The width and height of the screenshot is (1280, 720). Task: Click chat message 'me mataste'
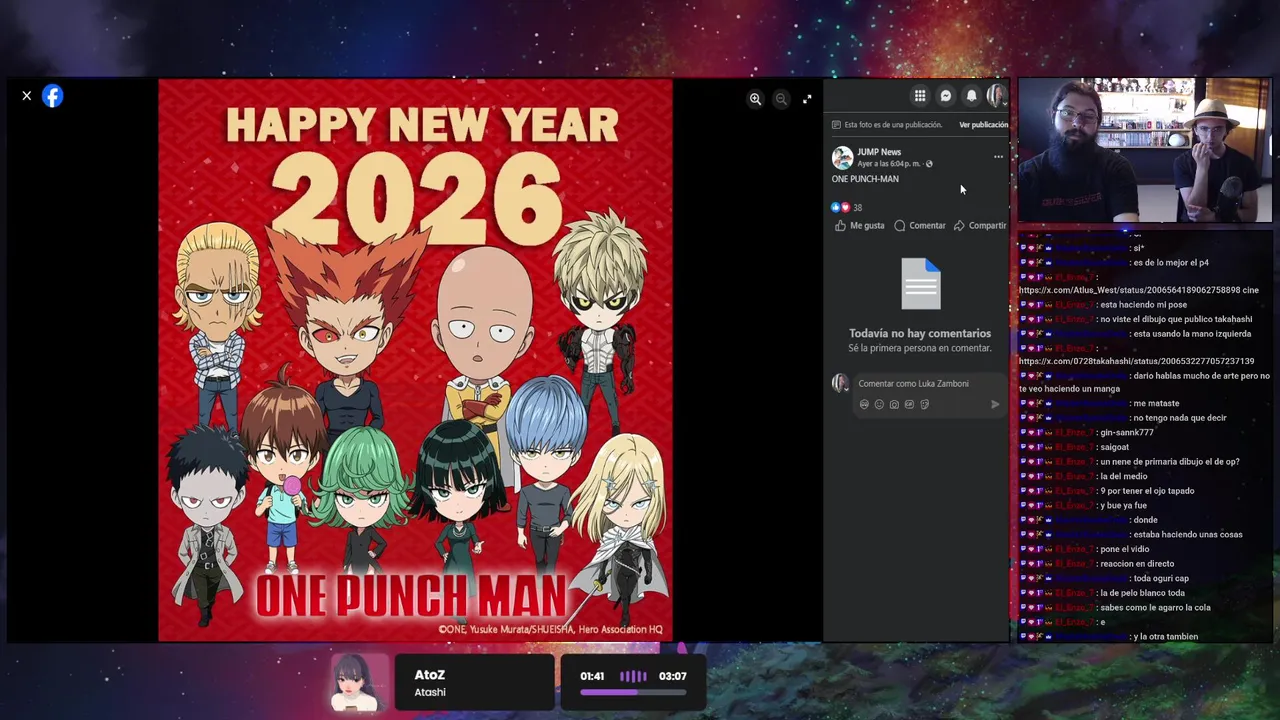coord(1156,403)
